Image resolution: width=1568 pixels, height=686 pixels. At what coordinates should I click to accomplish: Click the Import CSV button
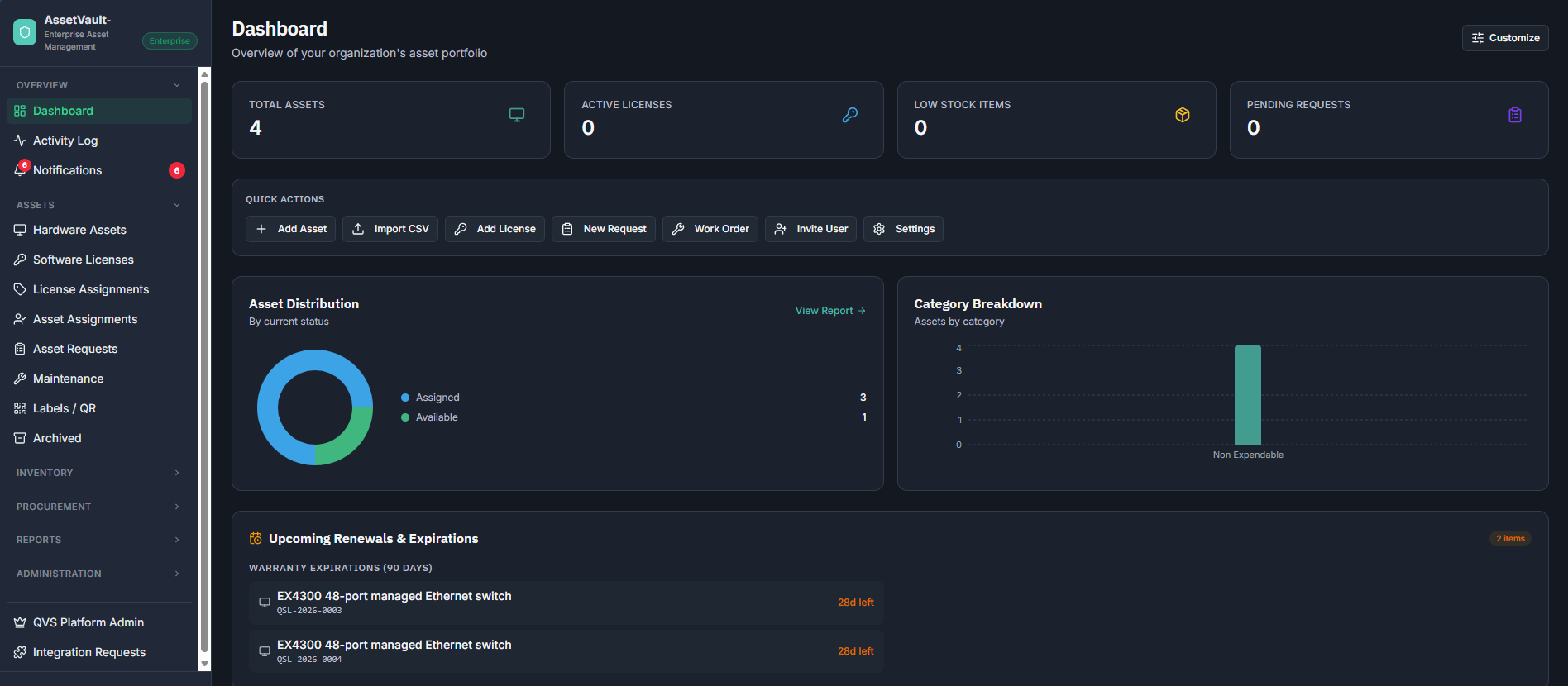pyautogui.click(x=390, y=229)
